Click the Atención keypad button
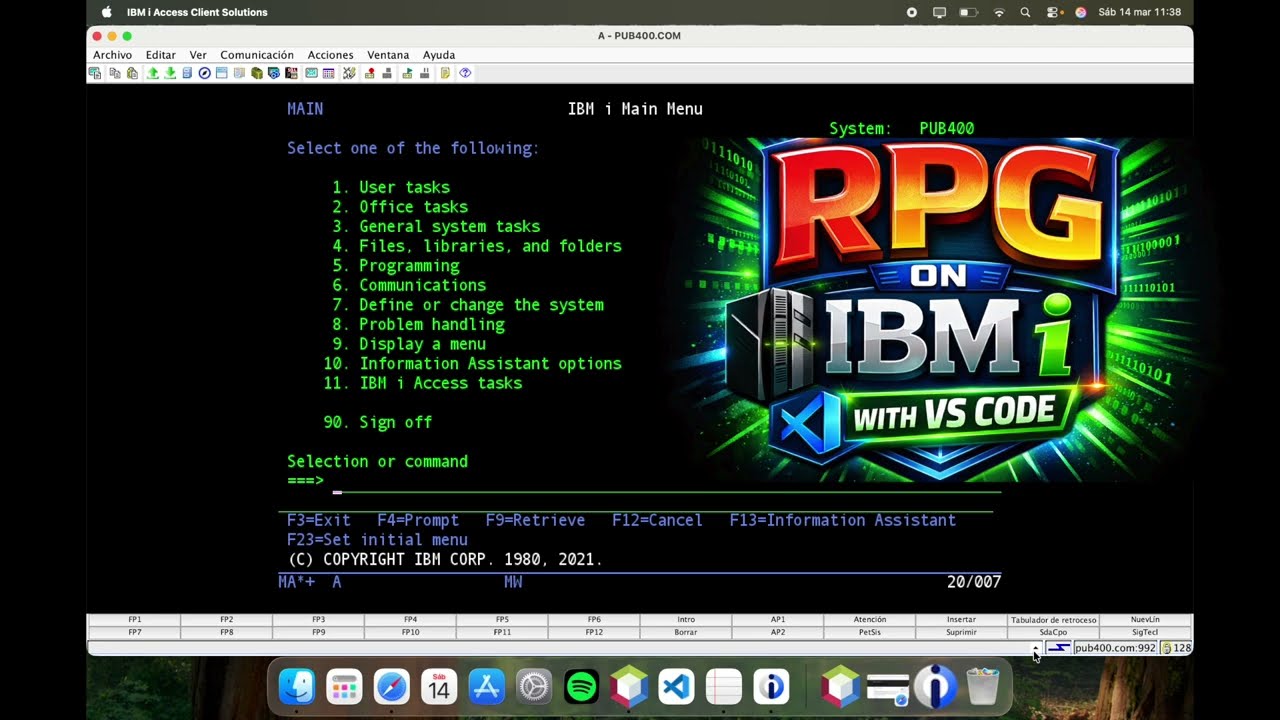 [x=870, y=620]
